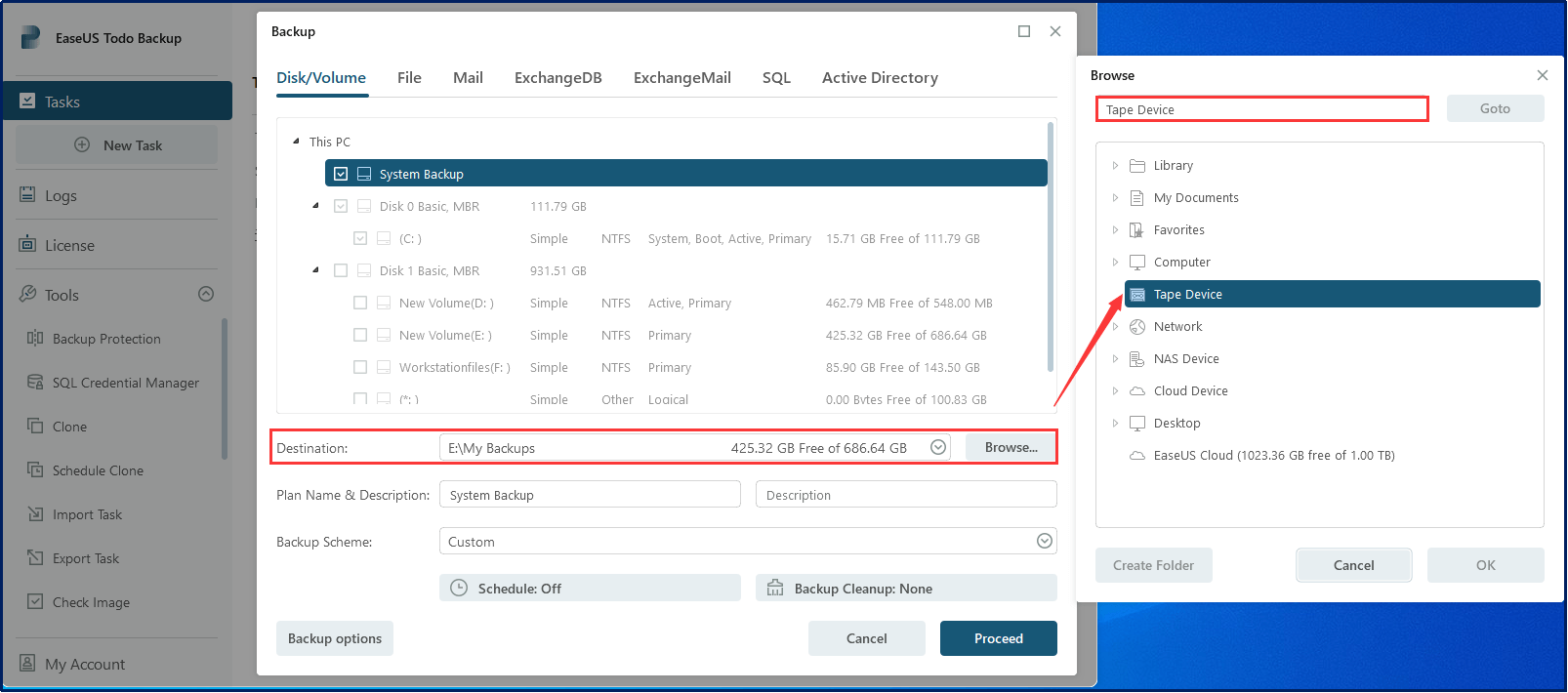This screenshot has width=1568, height=693.
Task: Click the Clone tool icon
Action: tap(35, 427)
